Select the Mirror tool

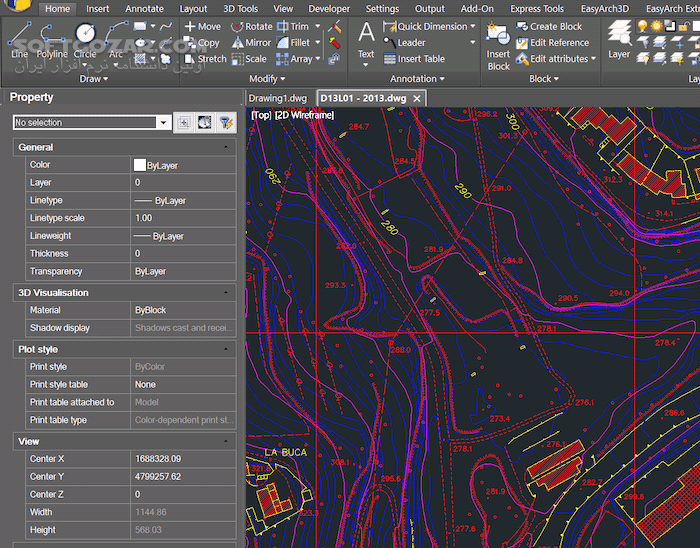[x=252, y=43]
